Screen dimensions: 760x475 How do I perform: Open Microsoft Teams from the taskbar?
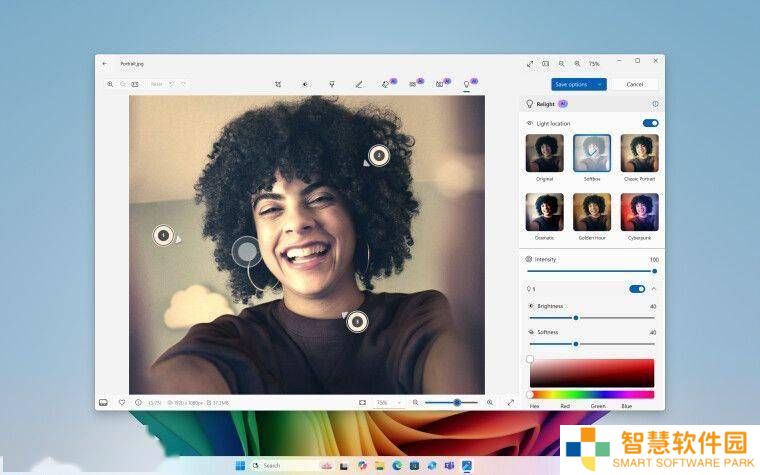click(x=449, y=466)
